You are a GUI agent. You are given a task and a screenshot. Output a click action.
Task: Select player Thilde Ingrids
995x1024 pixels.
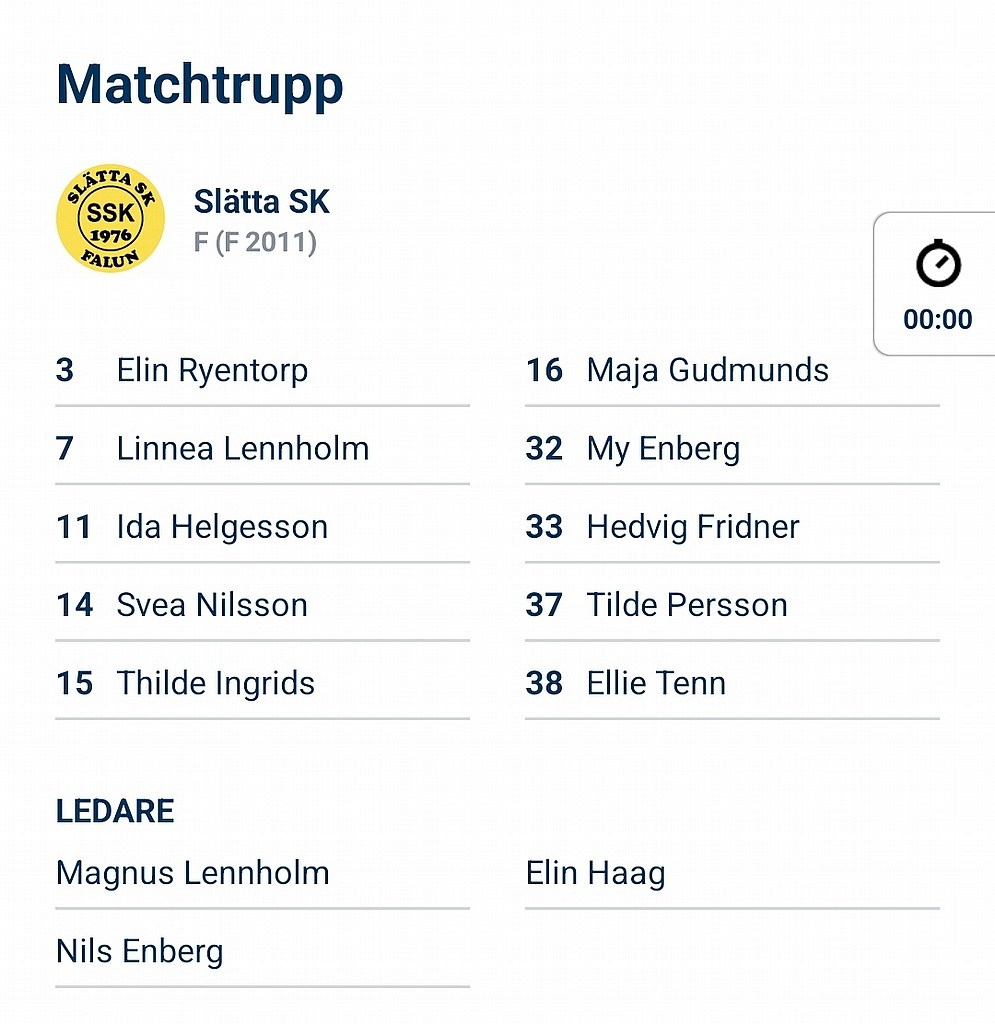click(x=262, y=684)
